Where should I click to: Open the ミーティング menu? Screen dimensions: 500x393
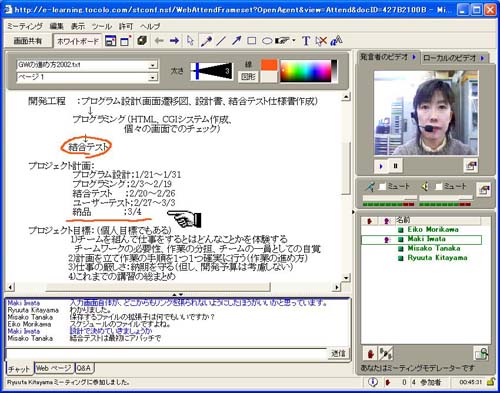point(25,26)
